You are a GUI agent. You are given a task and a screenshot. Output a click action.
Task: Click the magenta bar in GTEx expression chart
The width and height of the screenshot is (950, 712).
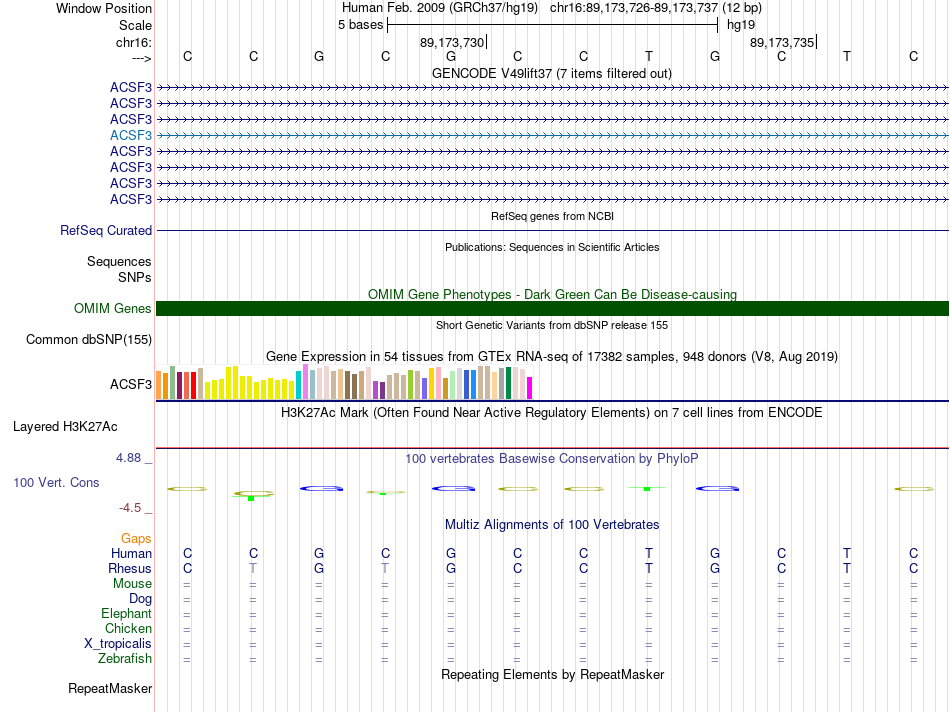coord(530,388)
